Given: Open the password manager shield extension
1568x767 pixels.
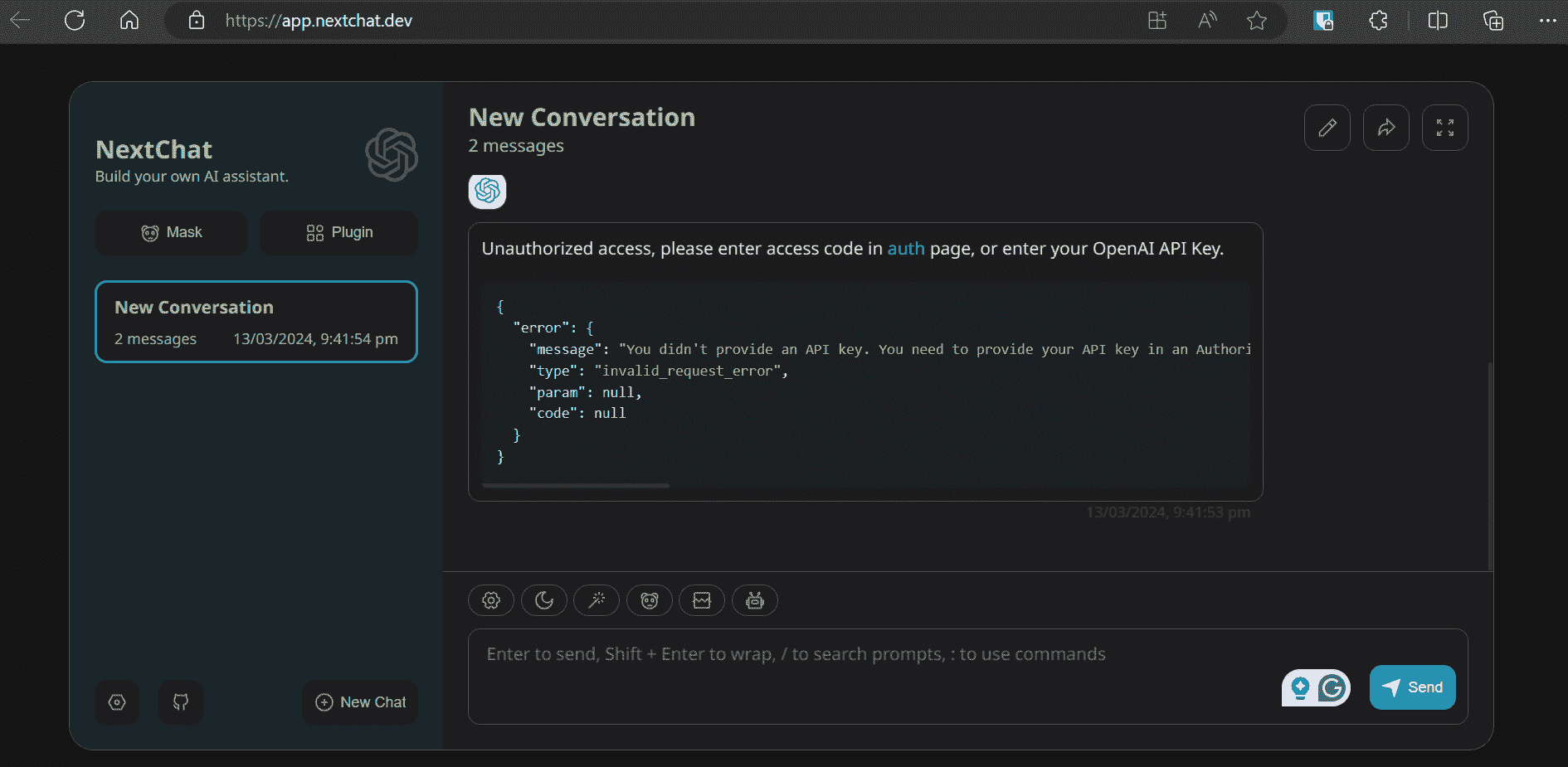Looking at the screenshot, I should click(1323, 20).
